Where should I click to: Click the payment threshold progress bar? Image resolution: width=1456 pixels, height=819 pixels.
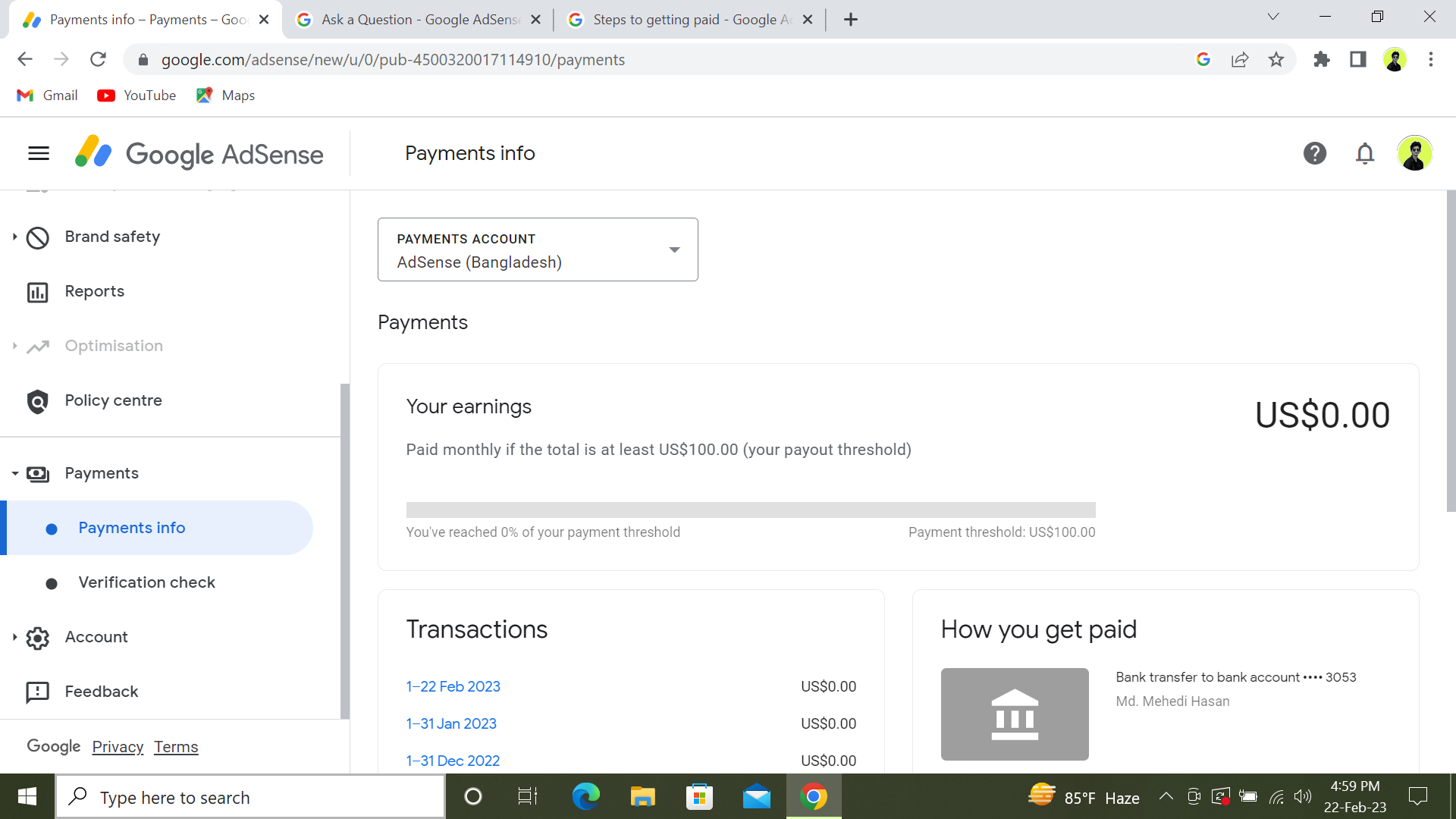pyautogui.click(x=751, y=510)
